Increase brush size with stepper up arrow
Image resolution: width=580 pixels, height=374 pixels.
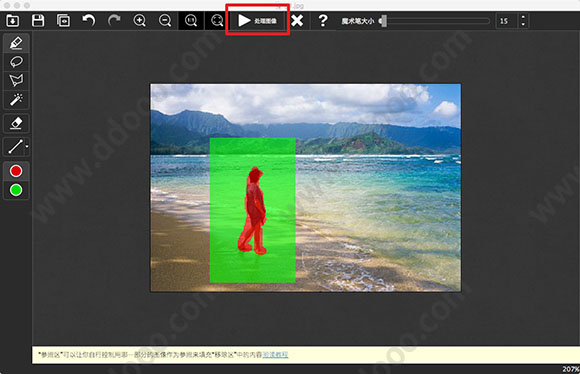click(x=523, y=17)
